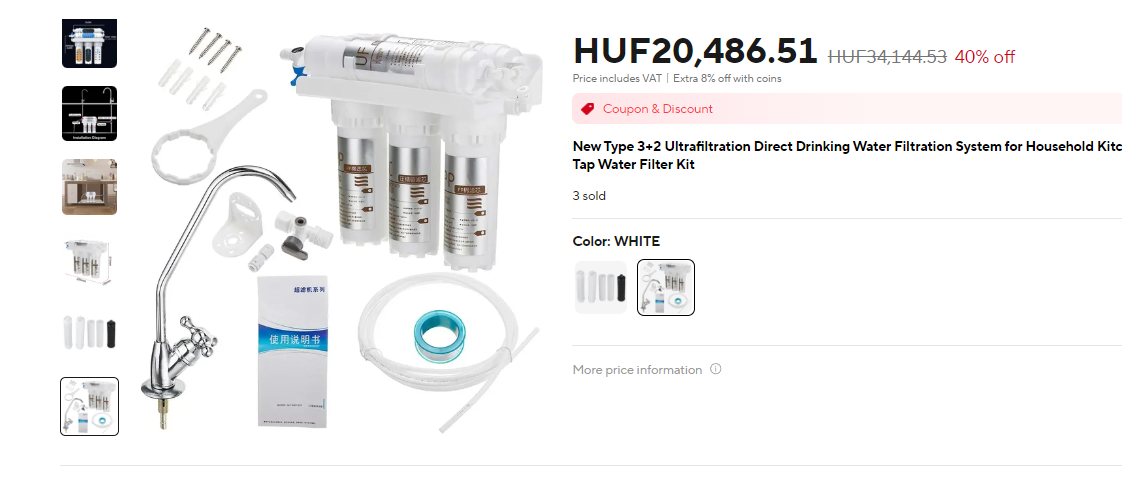Click the Color: WHITE label
The width and height of the screenshot is (1122, 501).
tap(616, 241)
